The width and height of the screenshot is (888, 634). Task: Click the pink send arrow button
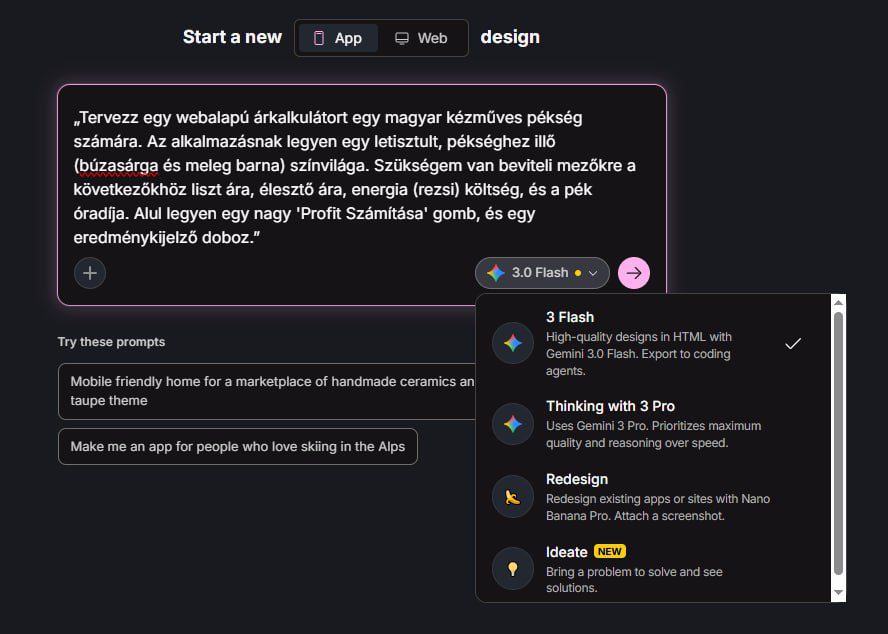point(634,272)
